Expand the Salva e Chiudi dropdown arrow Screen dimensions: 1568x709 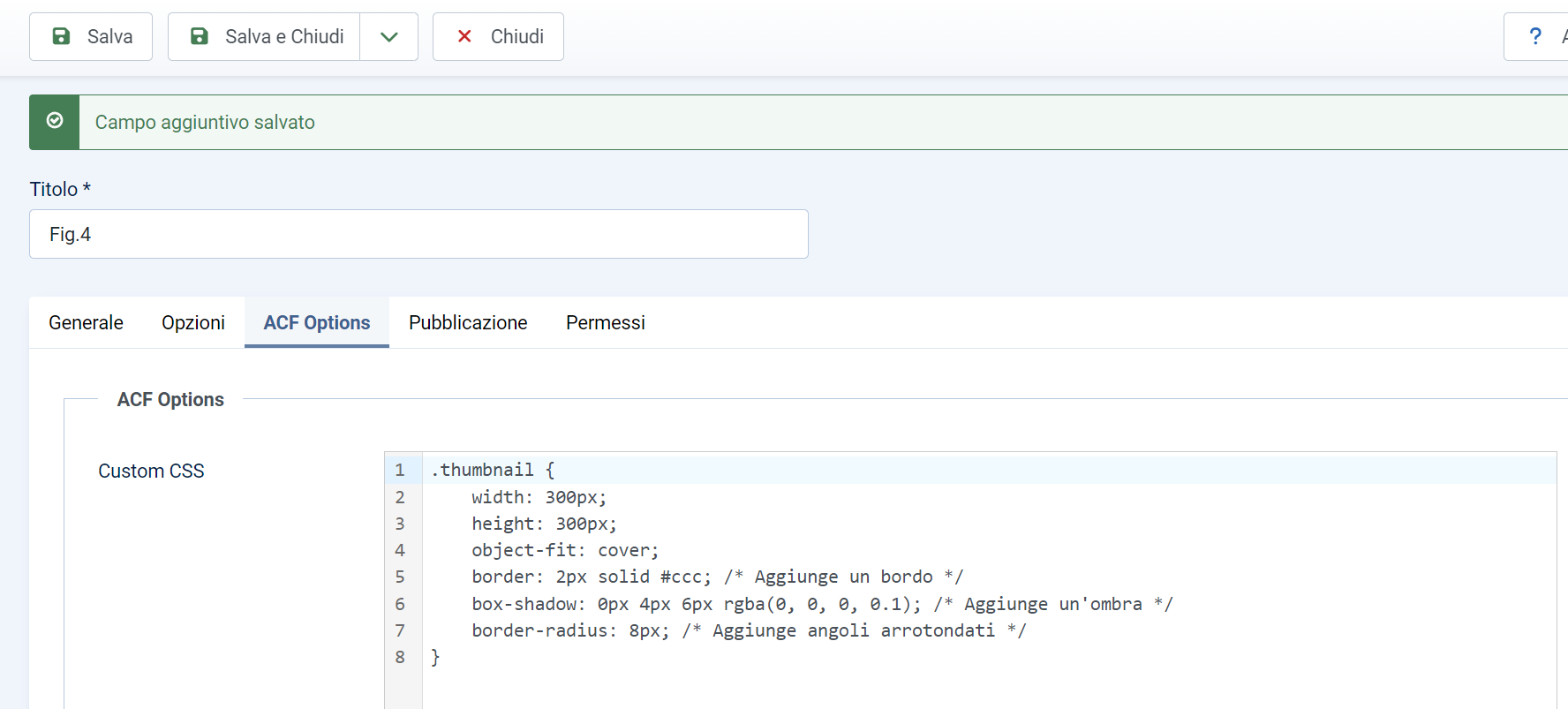389,36
